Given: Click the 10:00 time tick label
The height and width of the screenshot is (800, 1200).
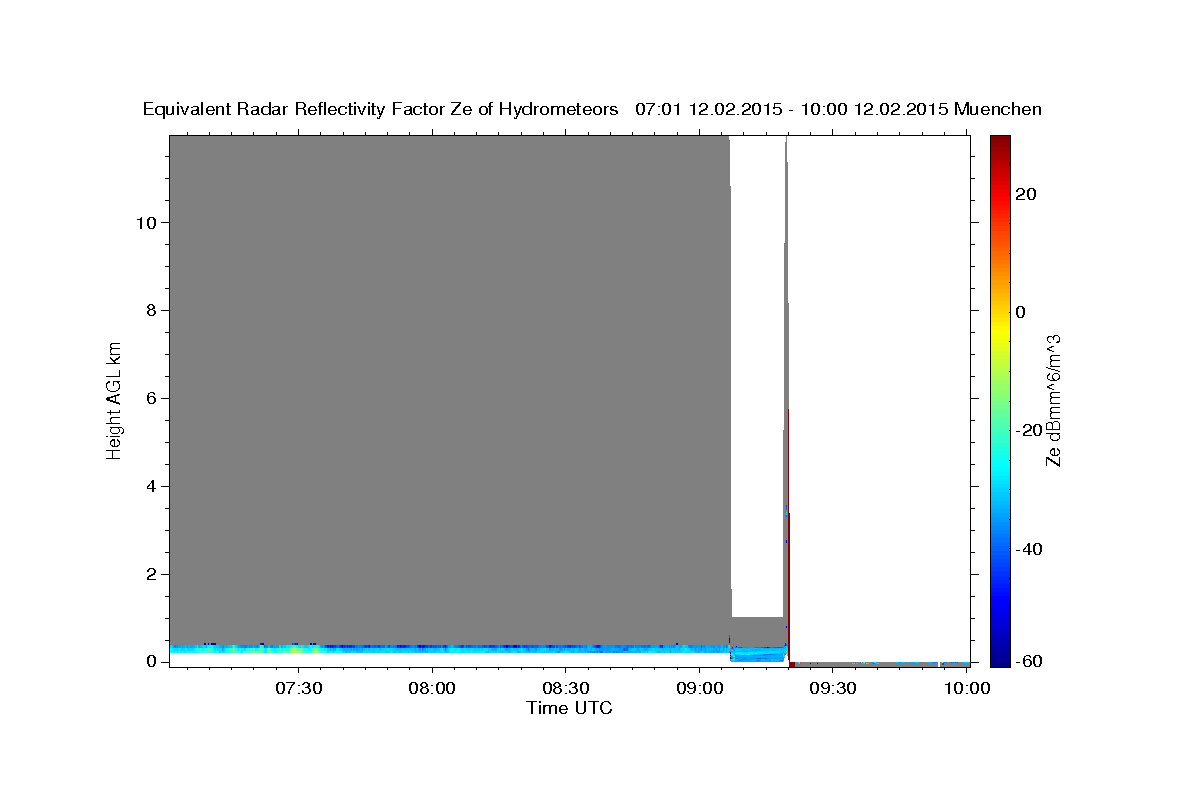Looking at the screenshot, I should (x=968, y=688).
